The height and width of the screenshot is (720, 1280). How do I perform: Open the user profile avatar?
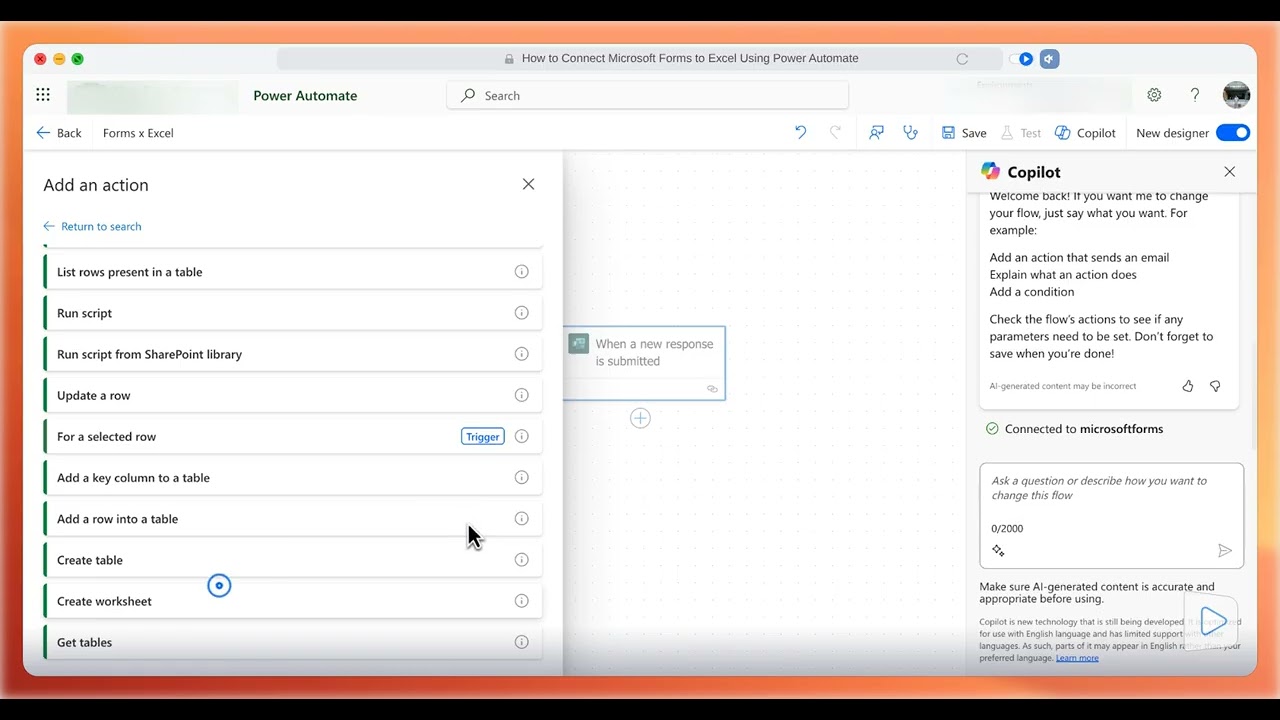(1236, 95)
